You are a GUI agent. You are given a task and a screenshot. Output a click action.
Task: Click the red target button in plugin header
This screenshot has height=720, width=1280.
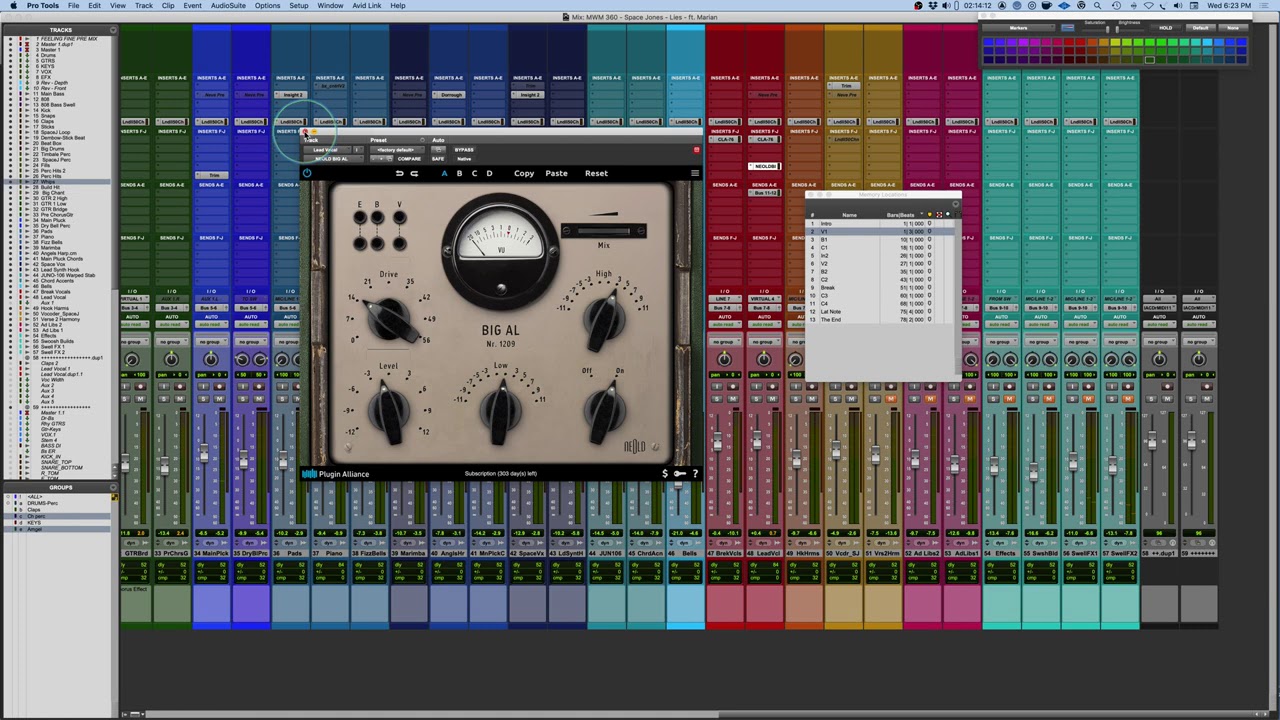click(697, 150)
